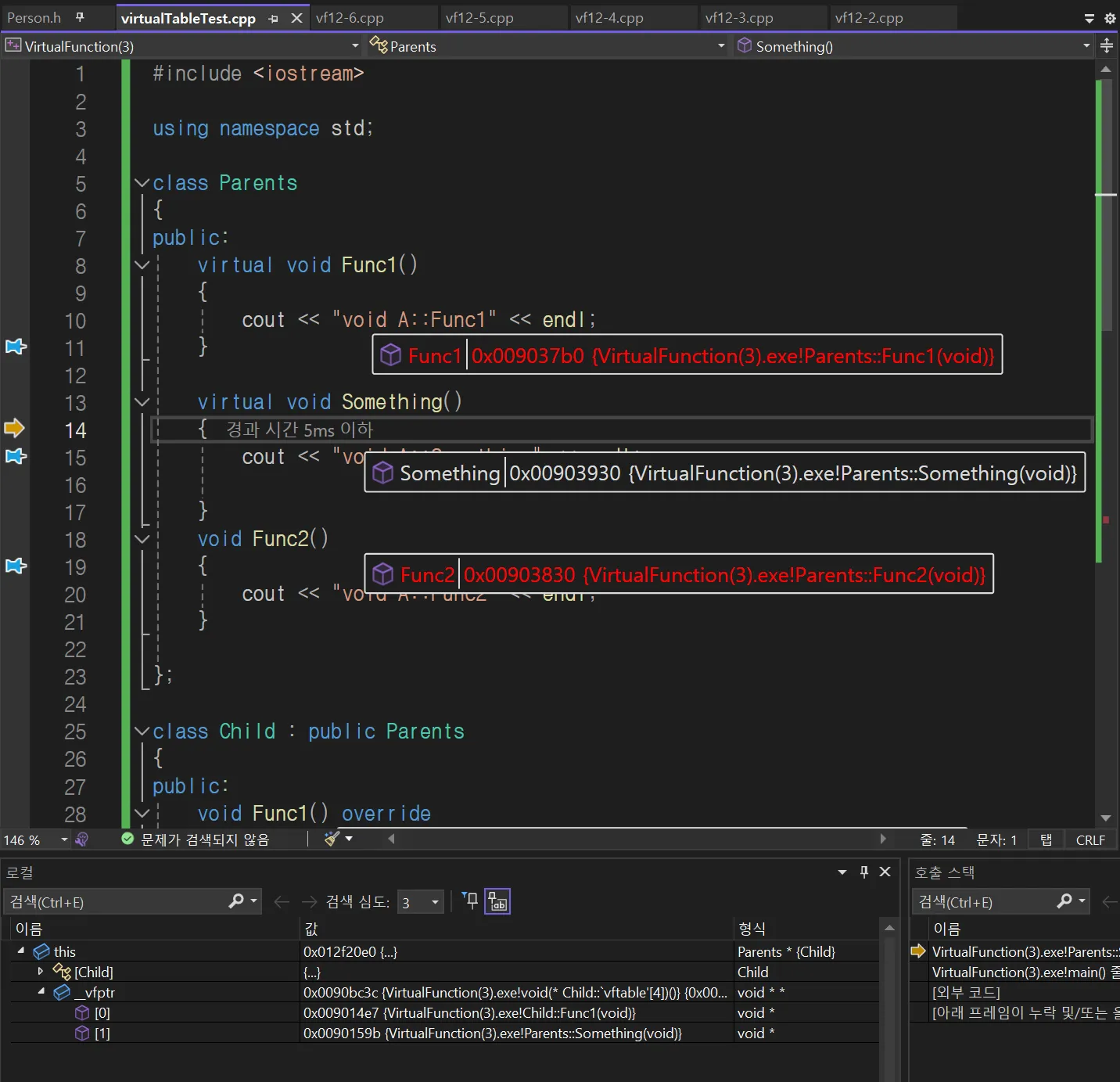Open the 146 % zoom dropdown
The width and height of the screenshot is (1120, 1082).
coord(64,839)
